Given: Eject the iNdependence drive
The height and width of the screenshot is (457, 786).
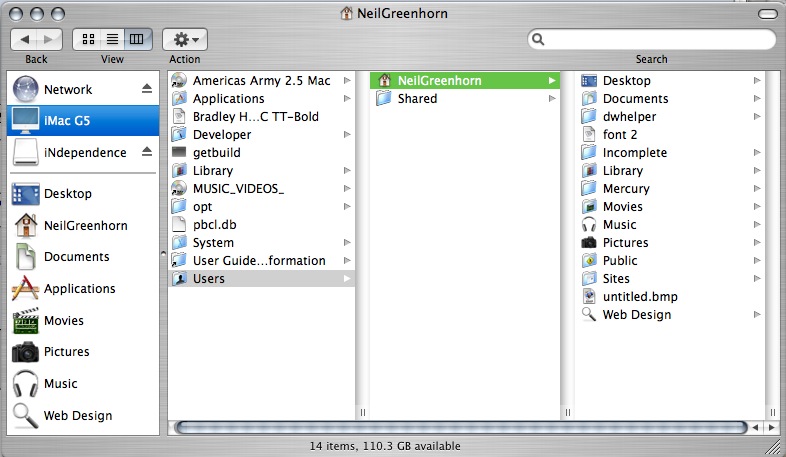Looking at the screenshot, I should (146, 151).
